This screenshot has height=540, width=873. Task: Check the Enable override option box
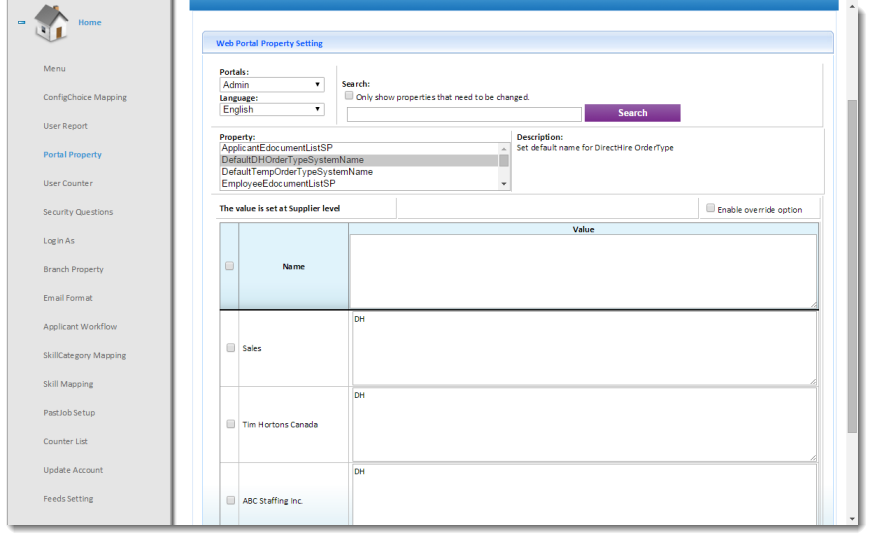click(710, 209)
